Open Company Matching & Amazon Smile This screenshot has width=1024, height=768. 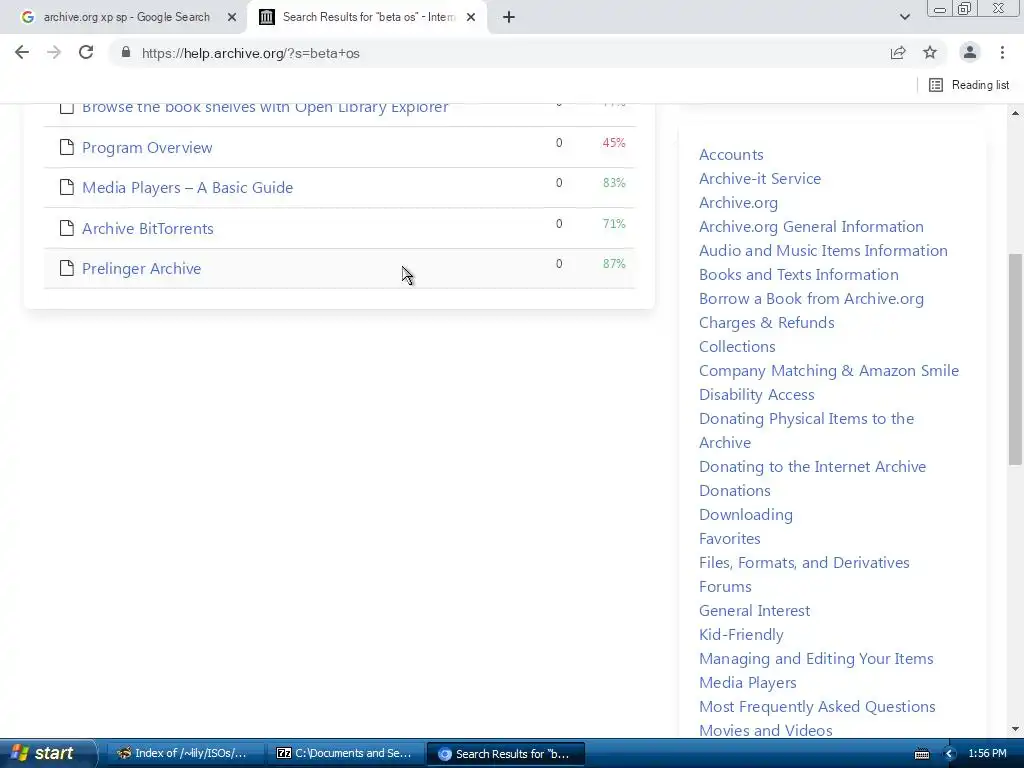[x=829, y=370]
